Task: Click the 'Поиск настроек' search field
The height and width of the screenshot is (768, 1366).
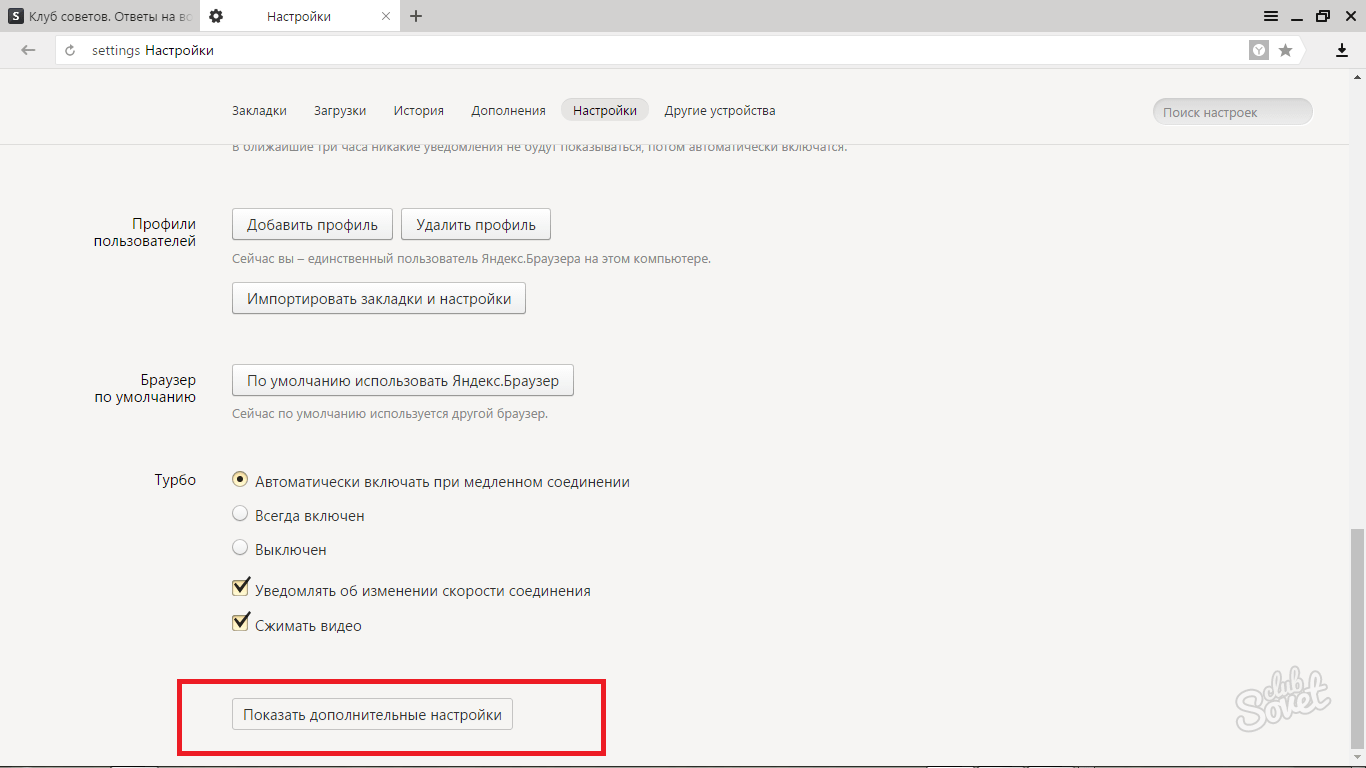Action: click(x=1232, y=112)
